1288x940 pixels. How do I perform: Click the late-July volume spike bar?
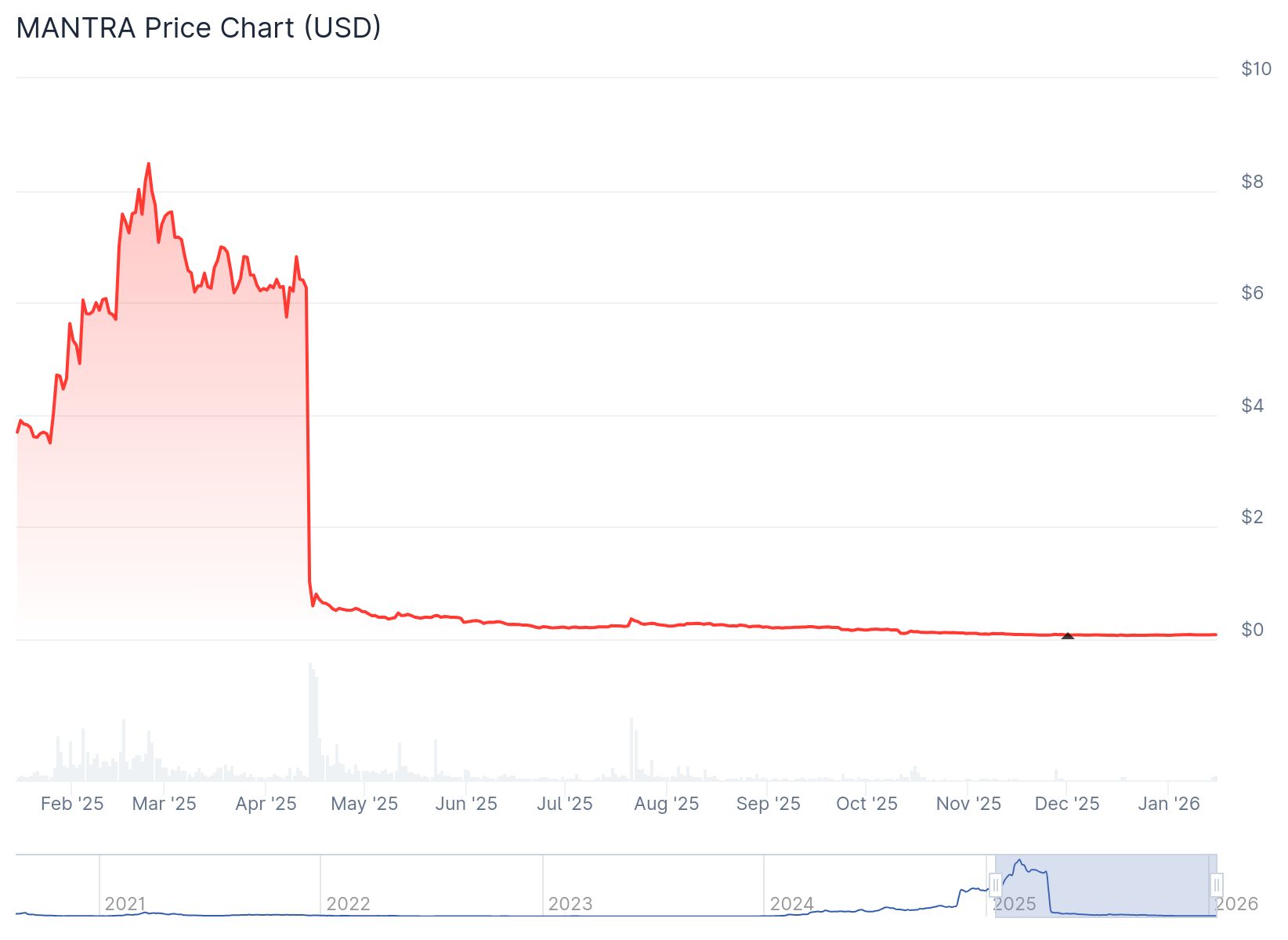631,748
